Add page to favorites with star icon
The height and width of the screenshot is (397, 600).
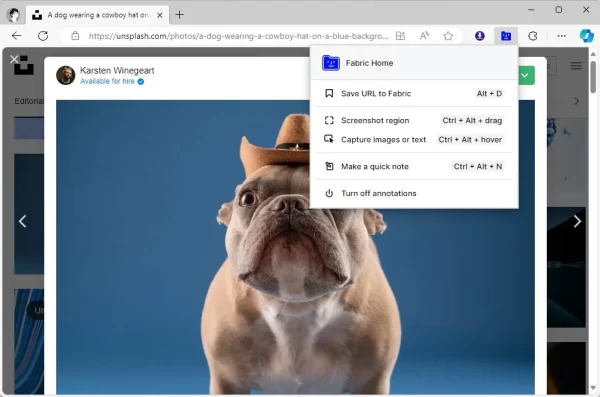(x=448, y=36)
